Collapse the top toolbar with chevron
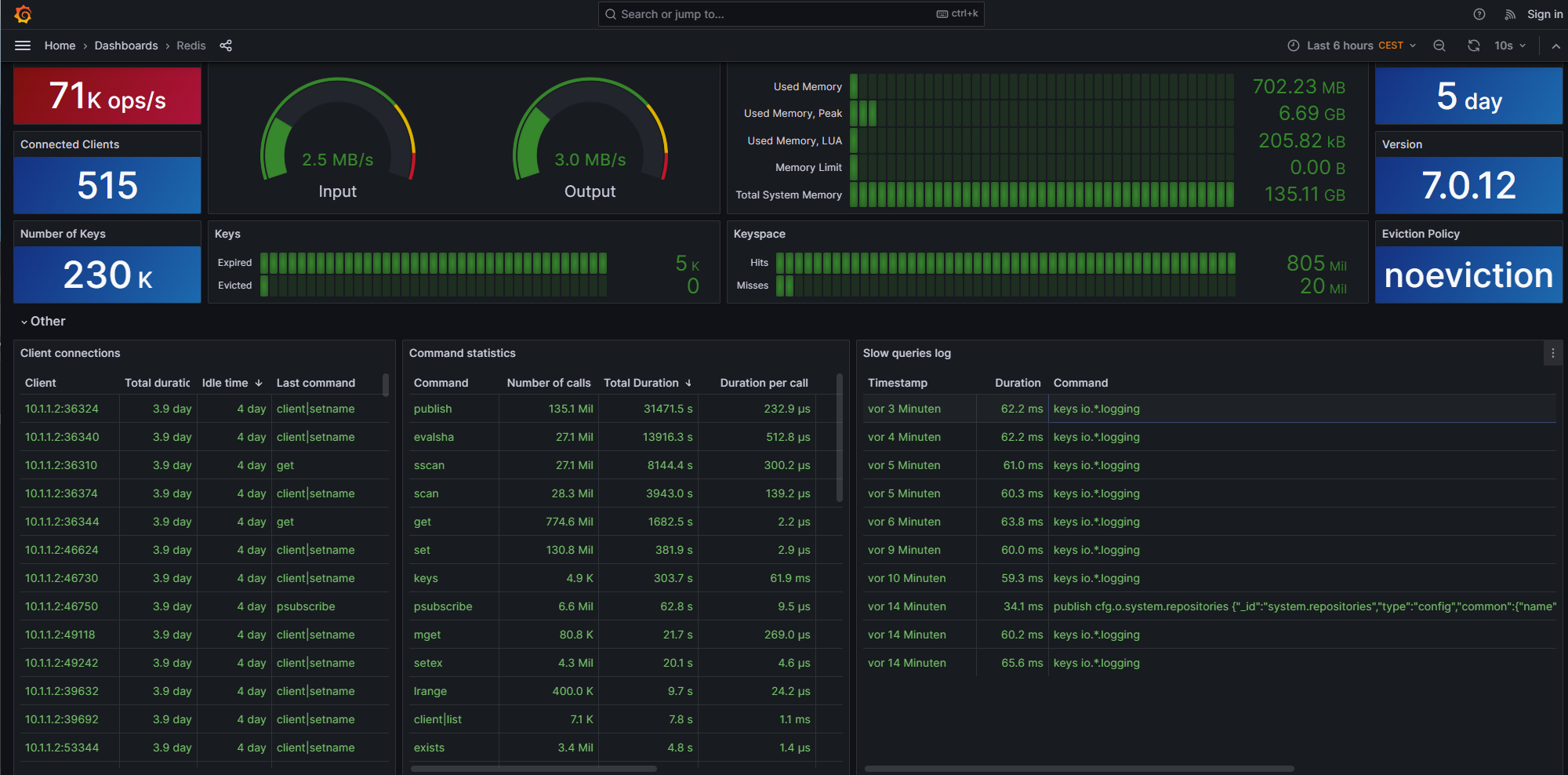Screen dimensions: 1568x775 1555,45
